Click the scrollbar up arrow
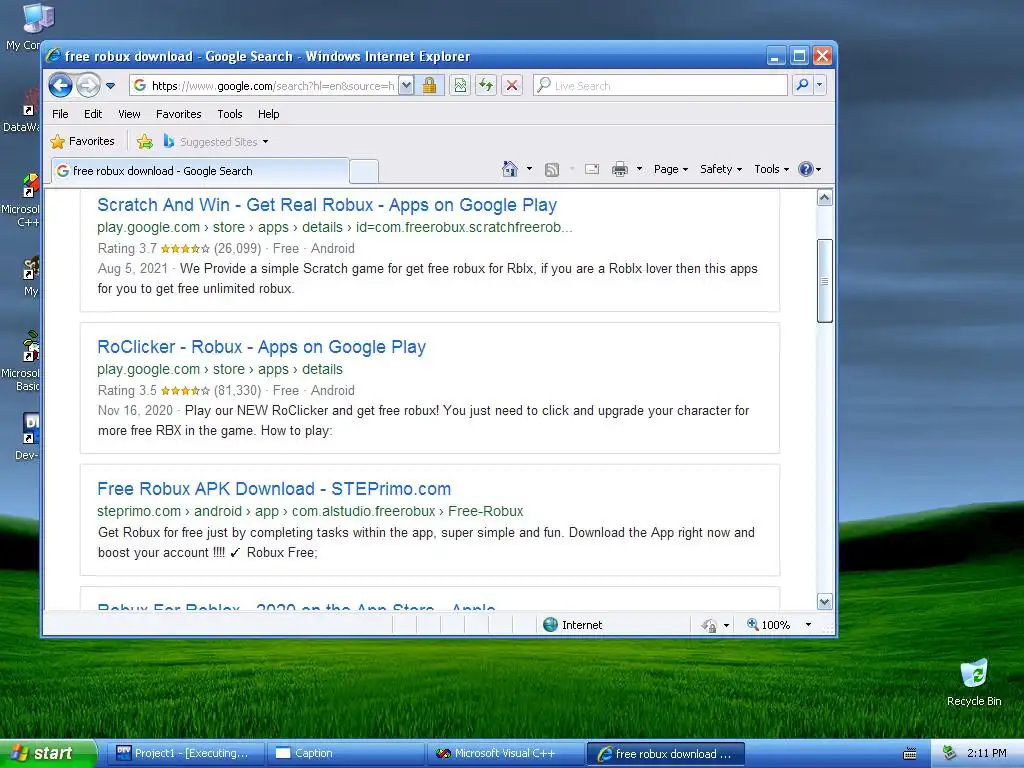 tap(825, 197)
